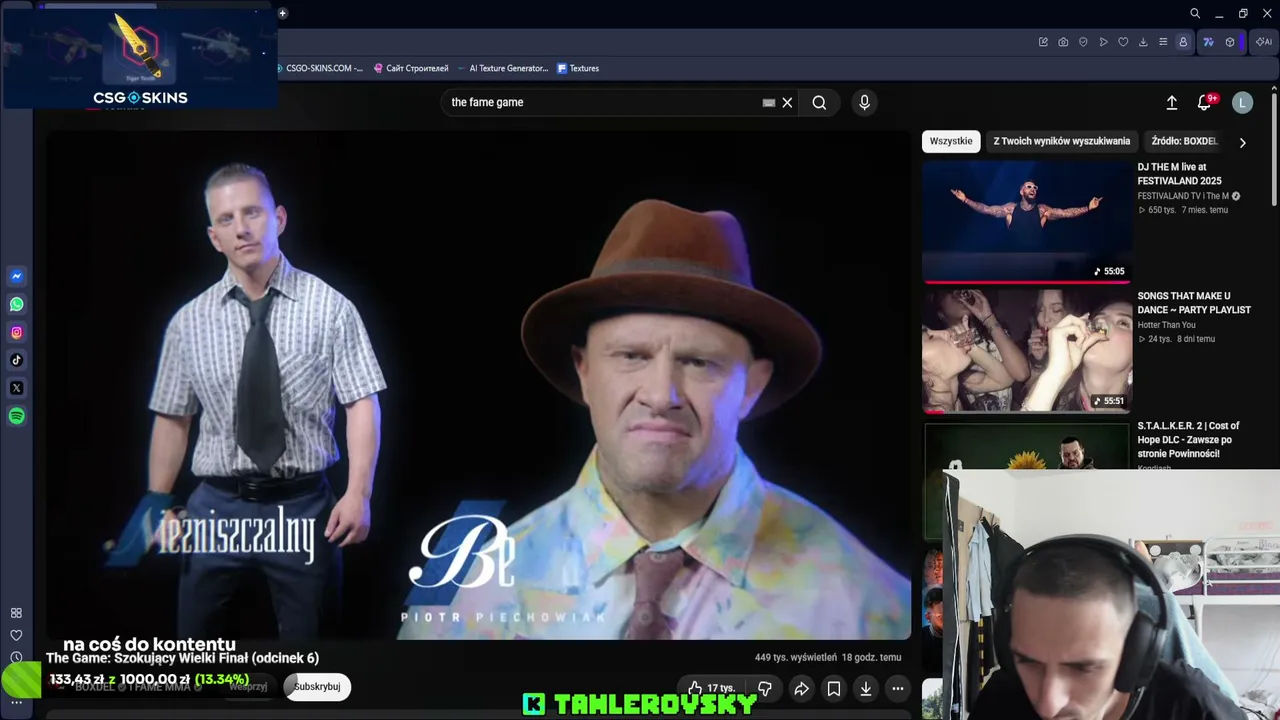Click "449 tys. wyświetleń" view count

pos(796,657)
